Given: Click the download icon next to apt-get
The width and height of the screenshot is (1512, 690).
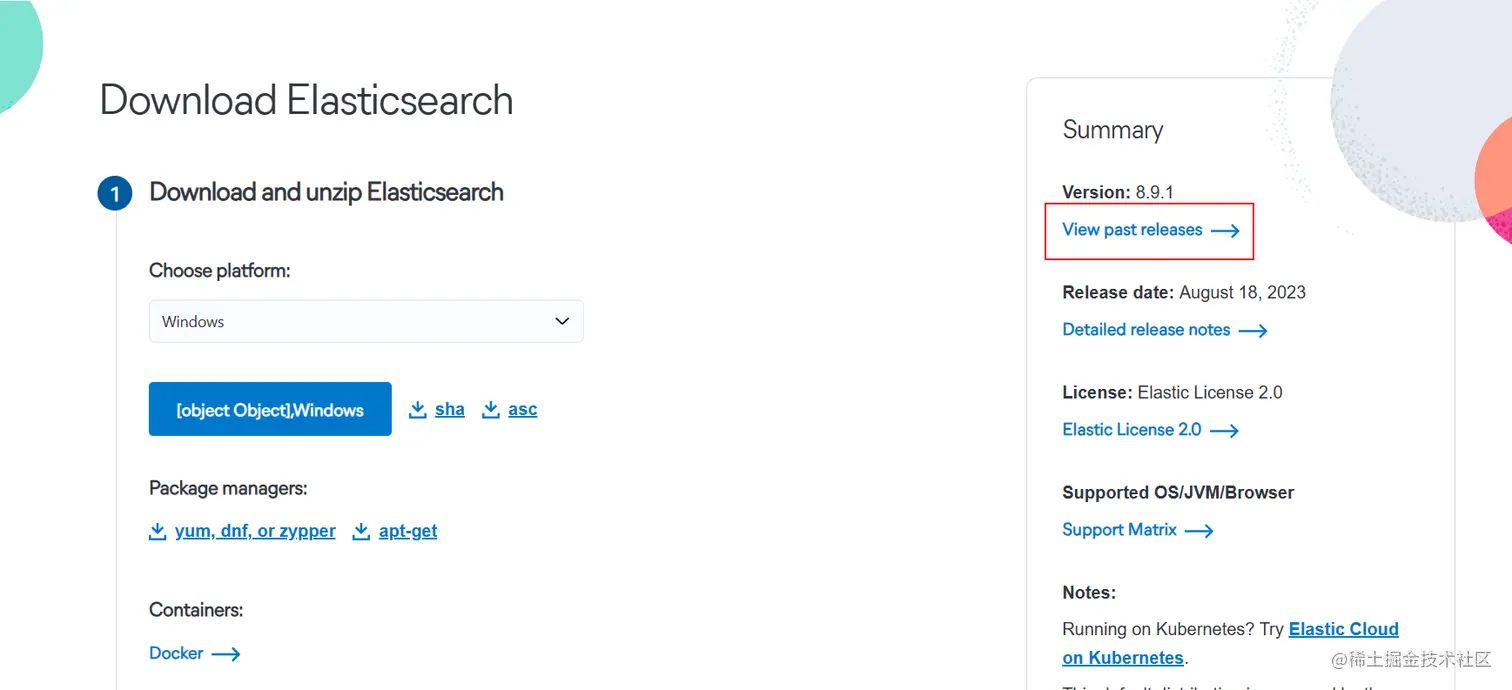Looking at the screenshot, I should tap(361, 531).
